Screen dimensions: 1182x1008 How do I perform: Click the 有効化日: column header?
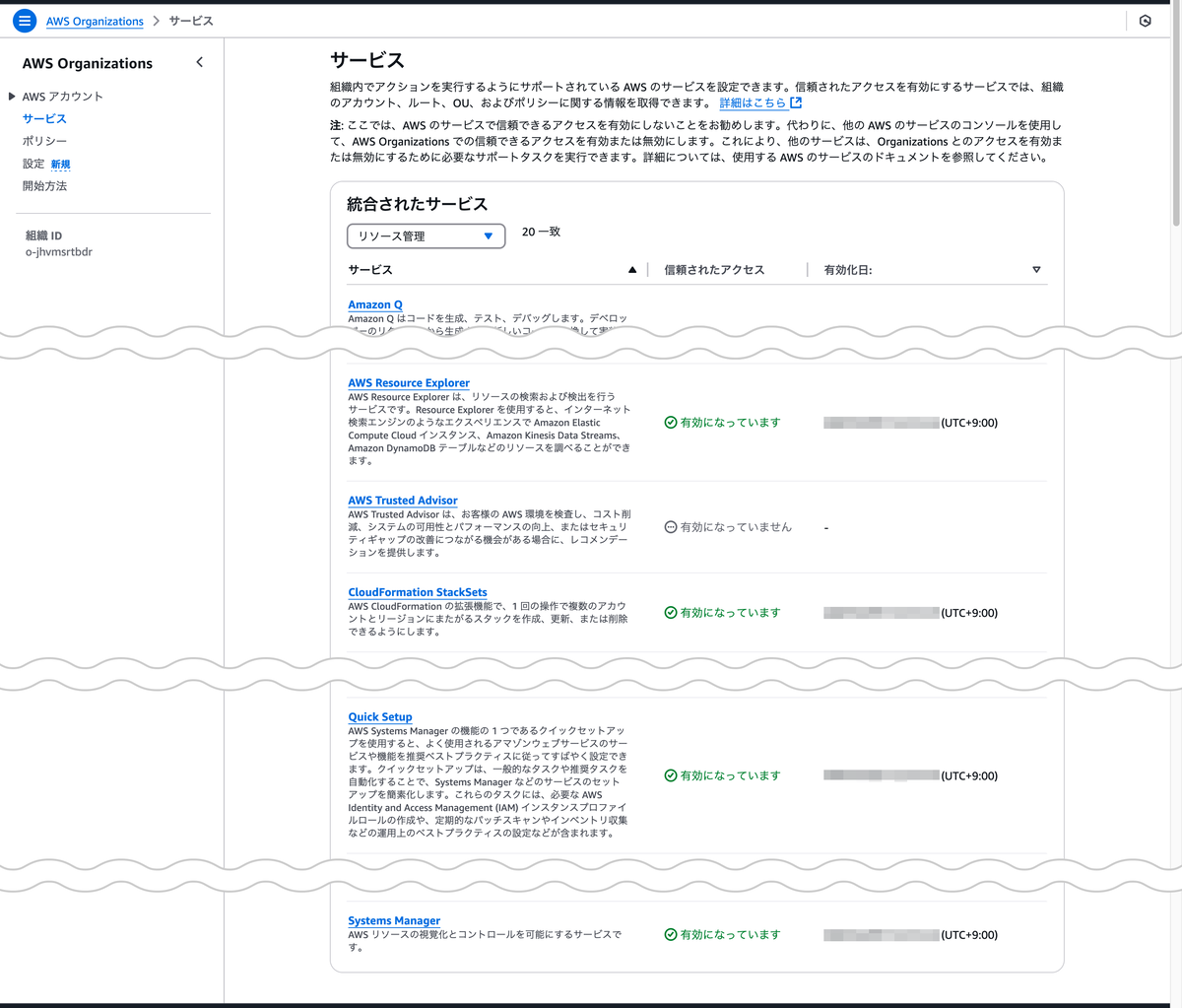tap(848, 270)
